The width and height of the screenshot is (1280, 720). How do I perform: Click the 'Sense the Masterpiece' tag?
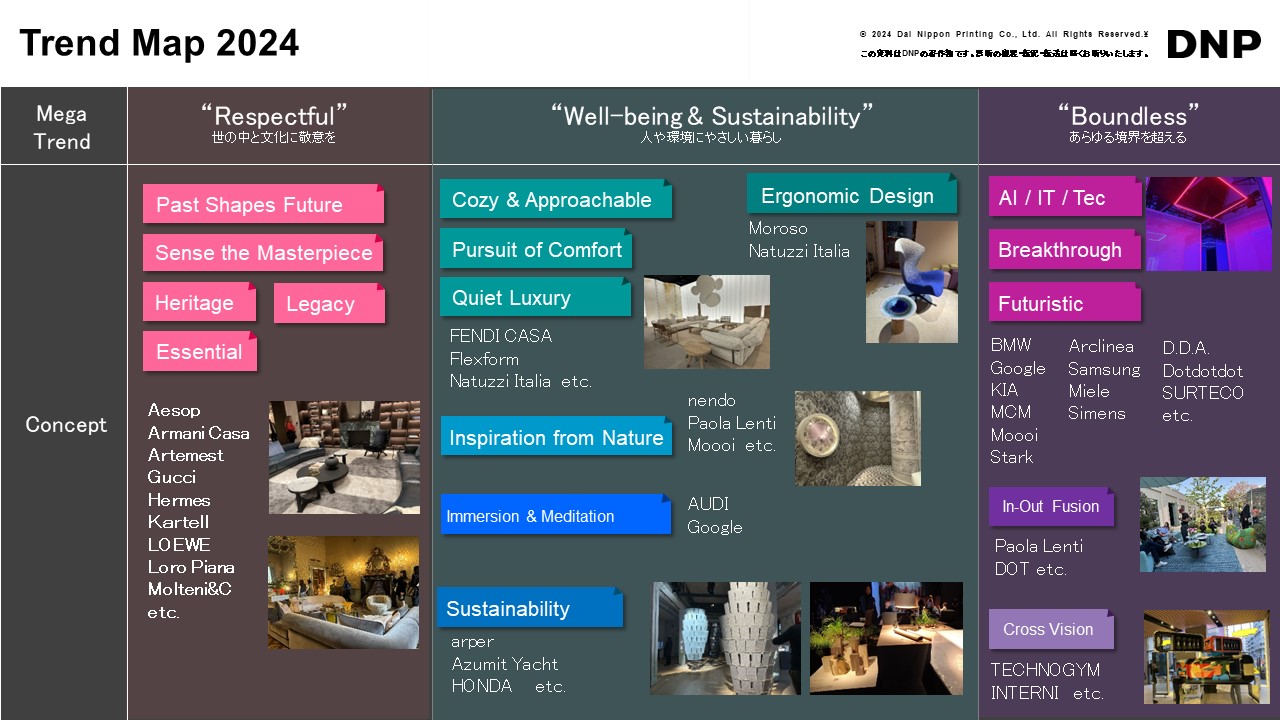pyautogui.click(x=263, y=253)
